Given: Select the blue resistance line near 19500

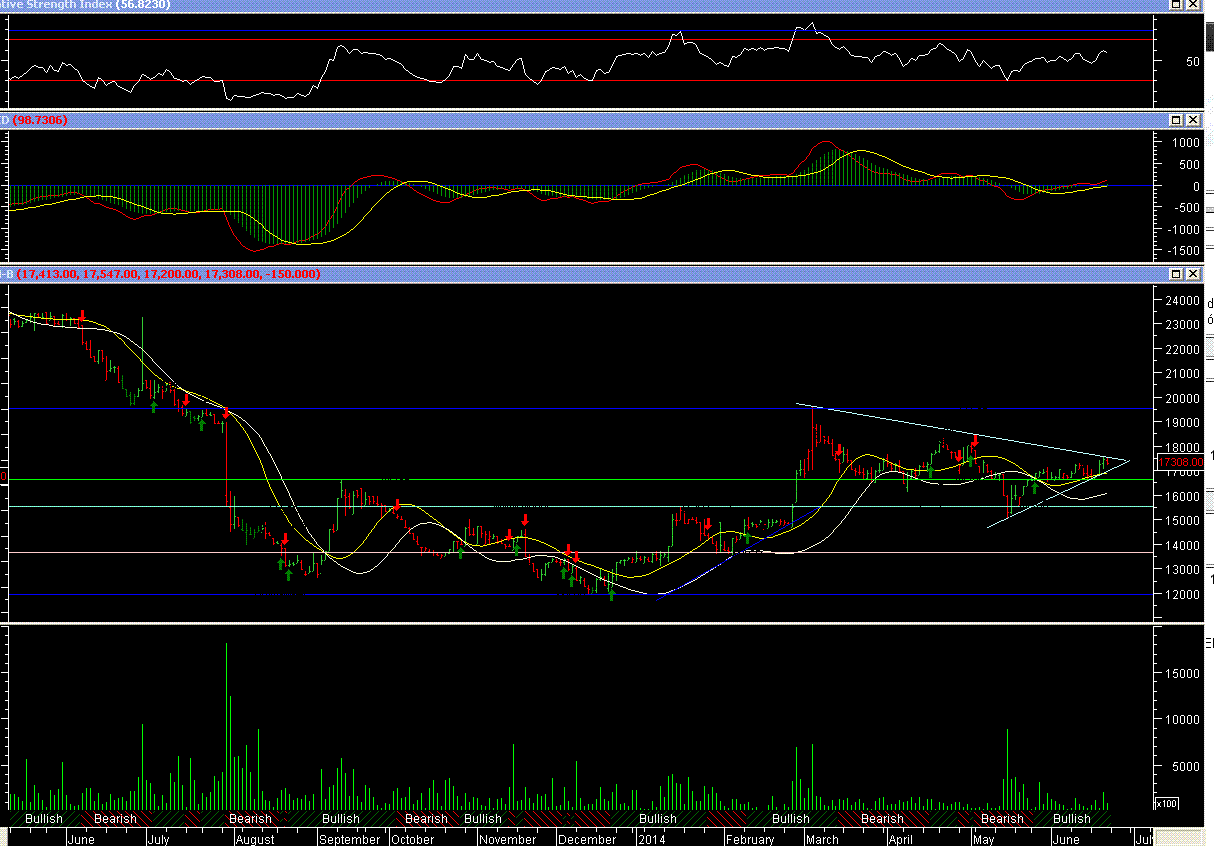Looking at the screenshot, I should 500,409.
